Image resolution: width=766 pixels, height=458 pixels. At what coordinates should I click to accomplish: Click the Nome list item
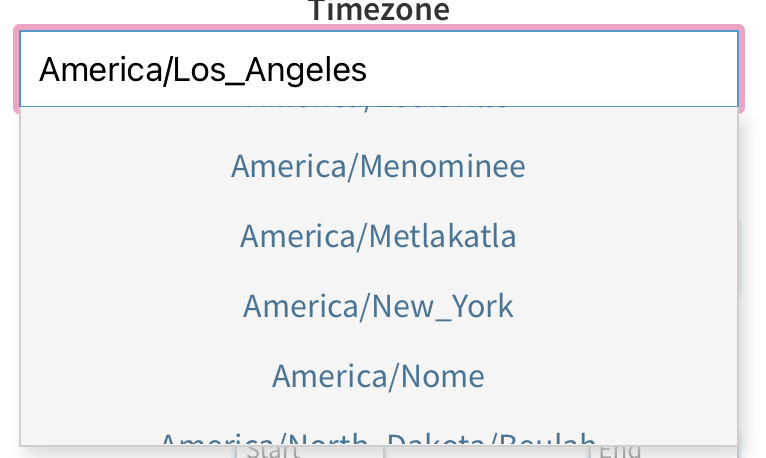point(378,376)
